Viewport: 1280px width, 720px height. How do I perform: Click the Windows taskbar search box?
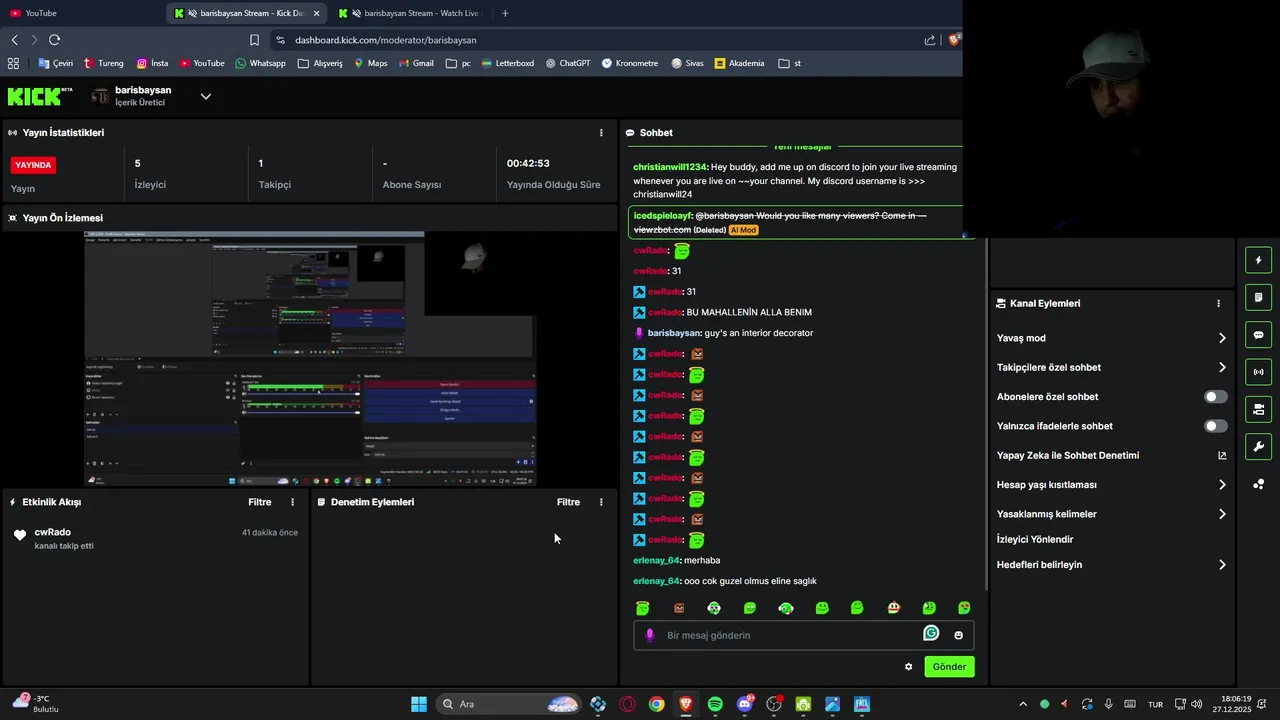[x=507, y=704]
